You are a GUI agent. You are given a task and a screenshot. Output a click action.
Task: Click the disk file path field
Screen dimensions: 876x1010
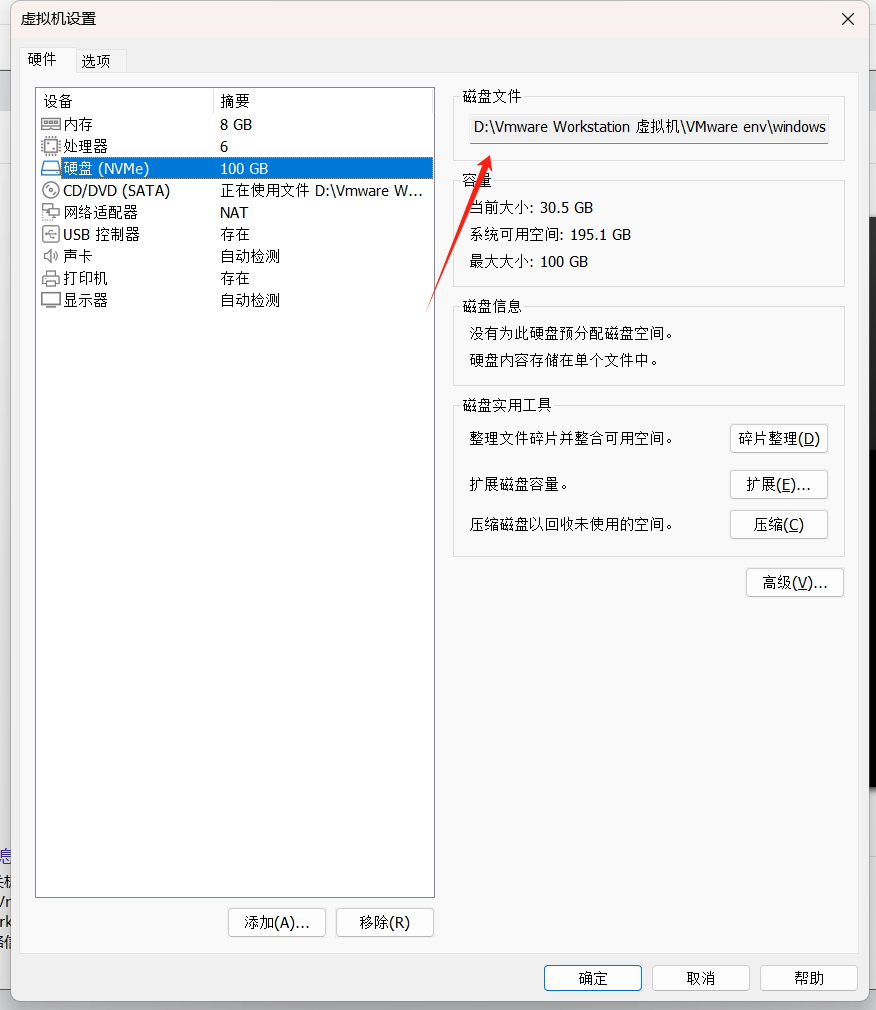pos(649,127)
